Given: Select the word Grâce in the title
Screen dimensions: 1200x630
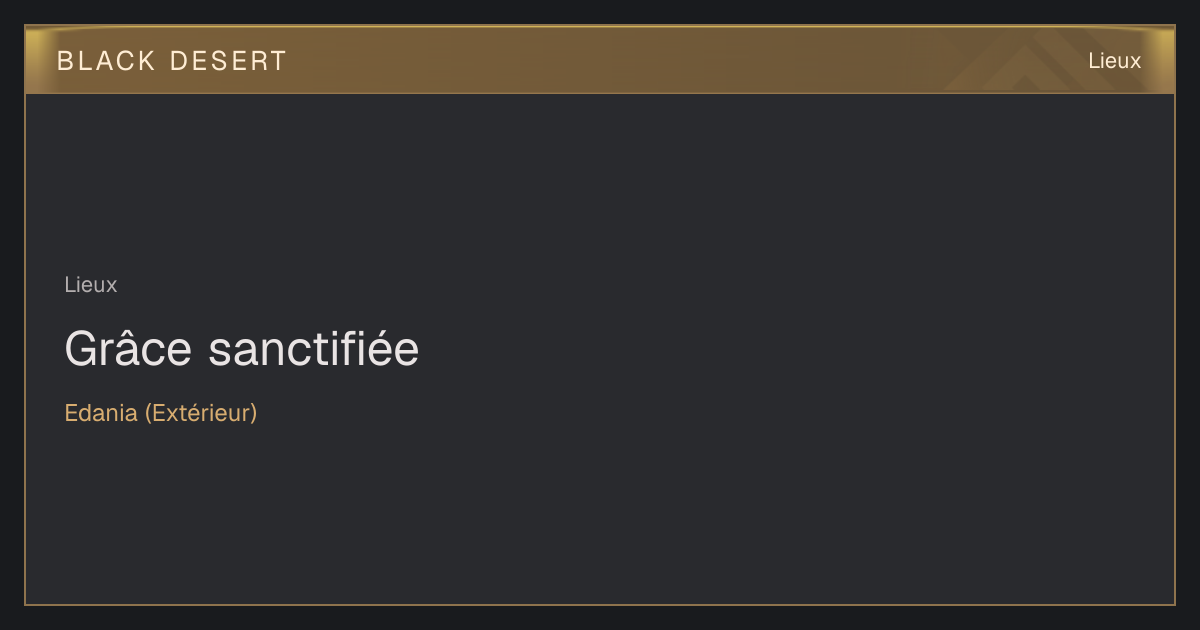Looking at the screenshot, I should 130,349.
